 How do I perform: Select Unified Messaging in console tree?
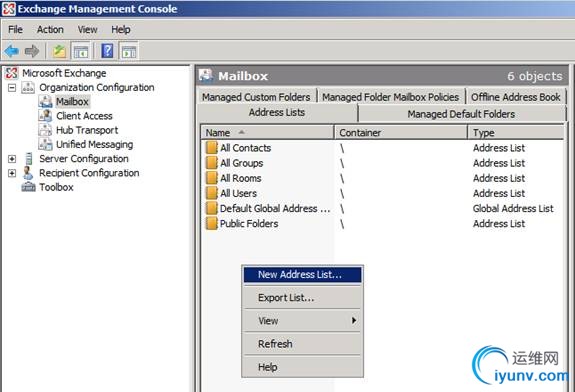[x=95, y=144]
